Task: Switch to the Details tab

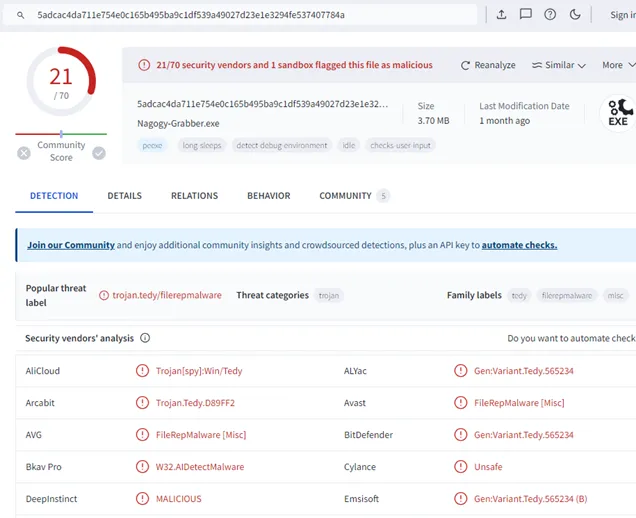Action: click(x=125, y=196)
